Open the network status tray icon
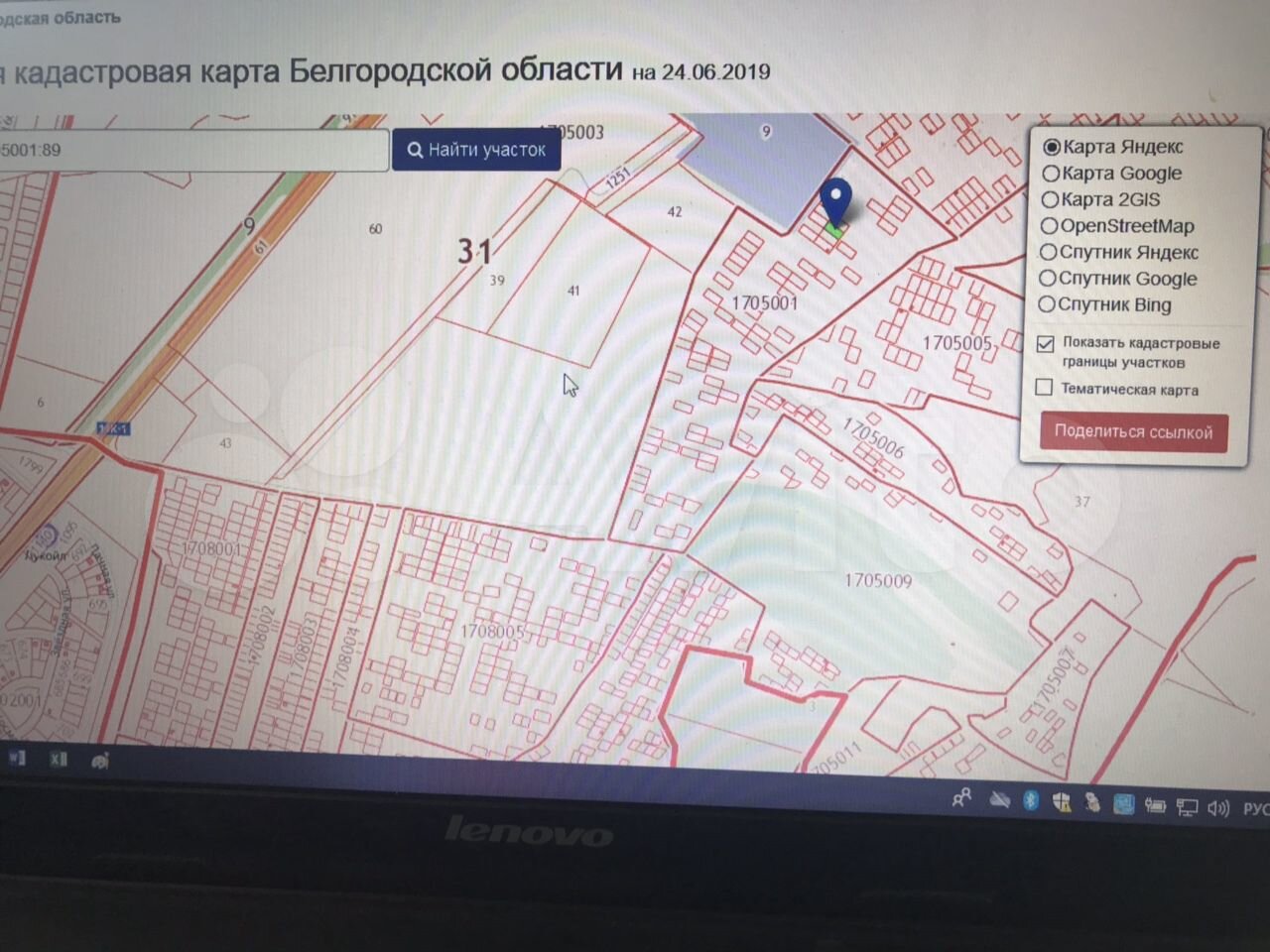 1187,807
